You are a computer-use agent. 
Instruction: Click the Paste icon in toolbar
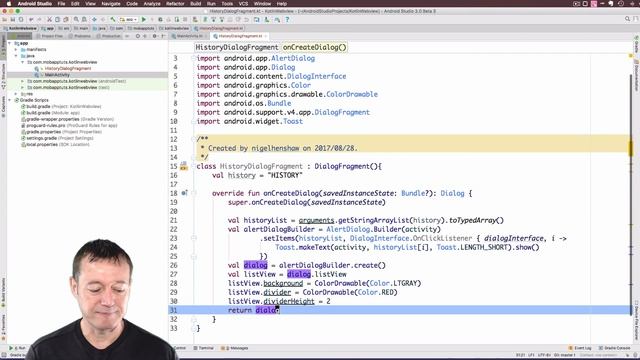[65, 20]
